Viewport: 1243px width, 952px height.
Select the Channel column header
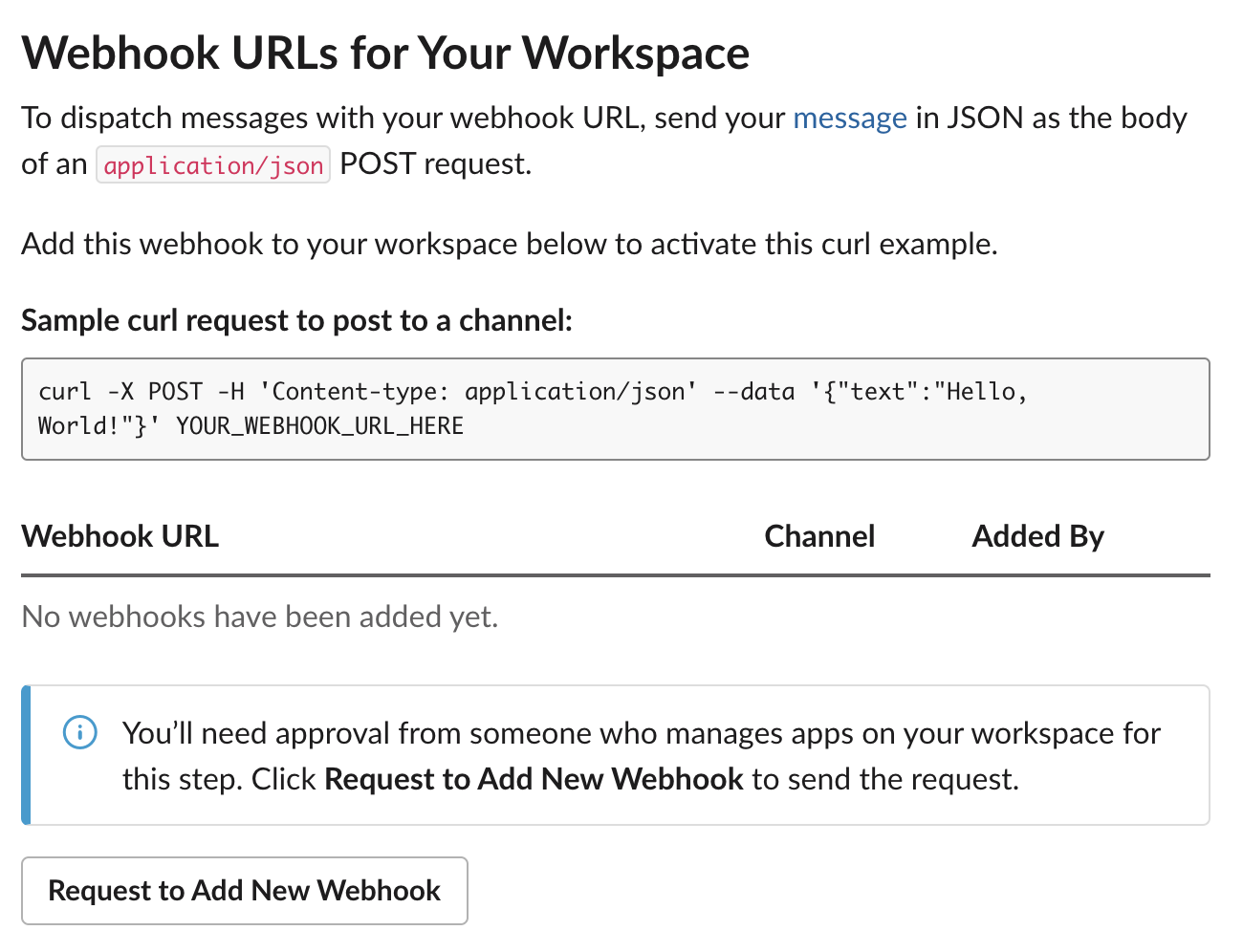click(x=819, y=536)
